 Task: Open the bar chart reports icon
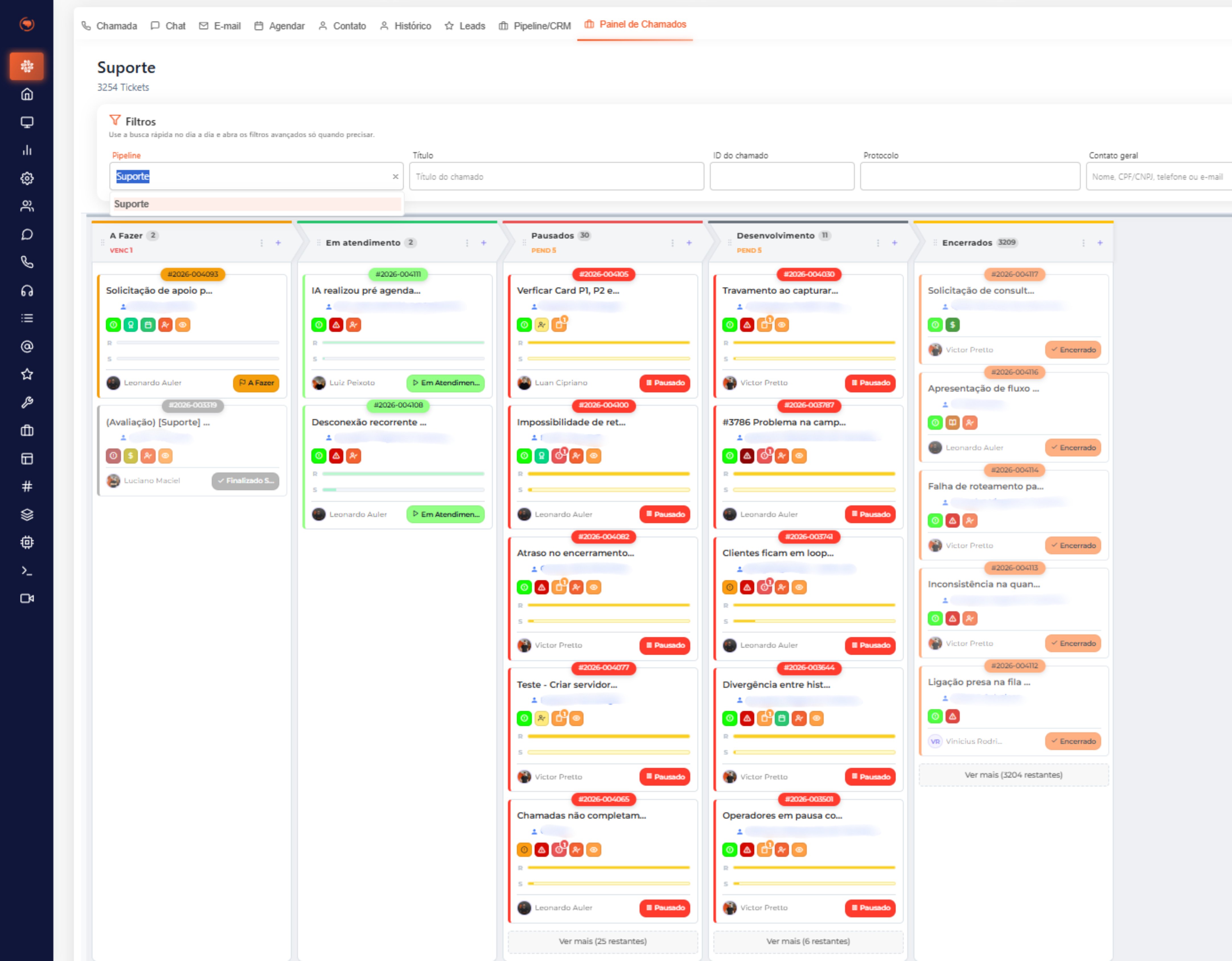click(26, 150)
